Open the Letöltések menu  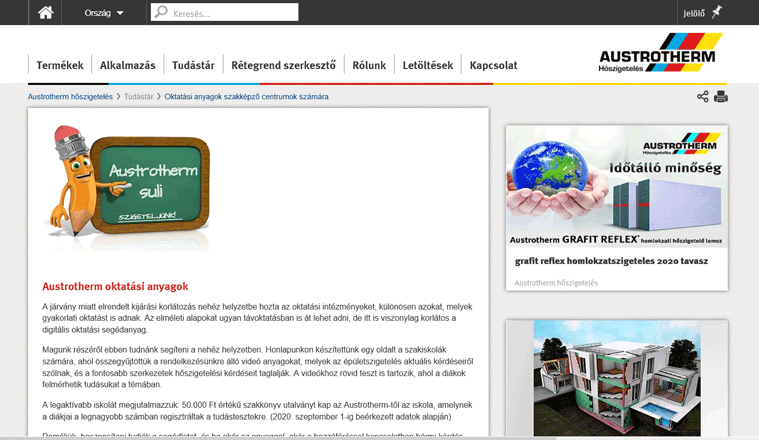click(427, 65)
